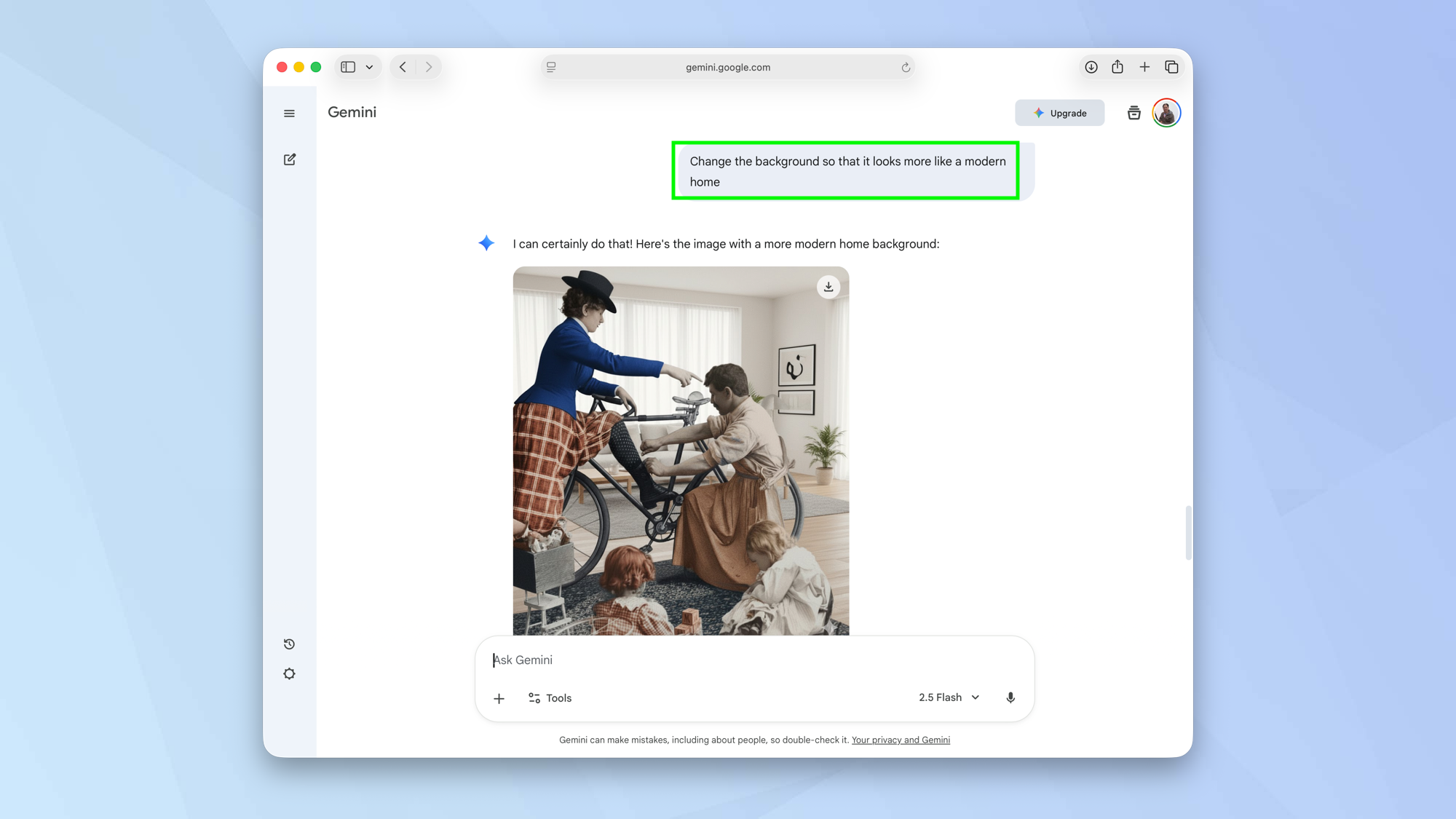
Task: Start dictation with Gemini sparkle icon beside response
Action: point(486,243)
